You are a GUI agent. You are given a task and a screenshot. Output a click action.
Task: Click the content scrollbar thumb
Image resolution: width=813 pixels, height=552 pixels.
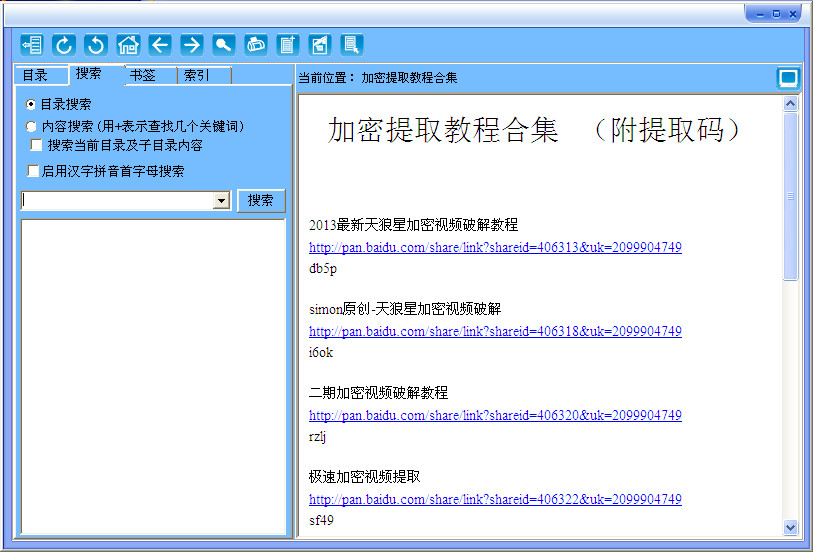[x=790, y=196]
